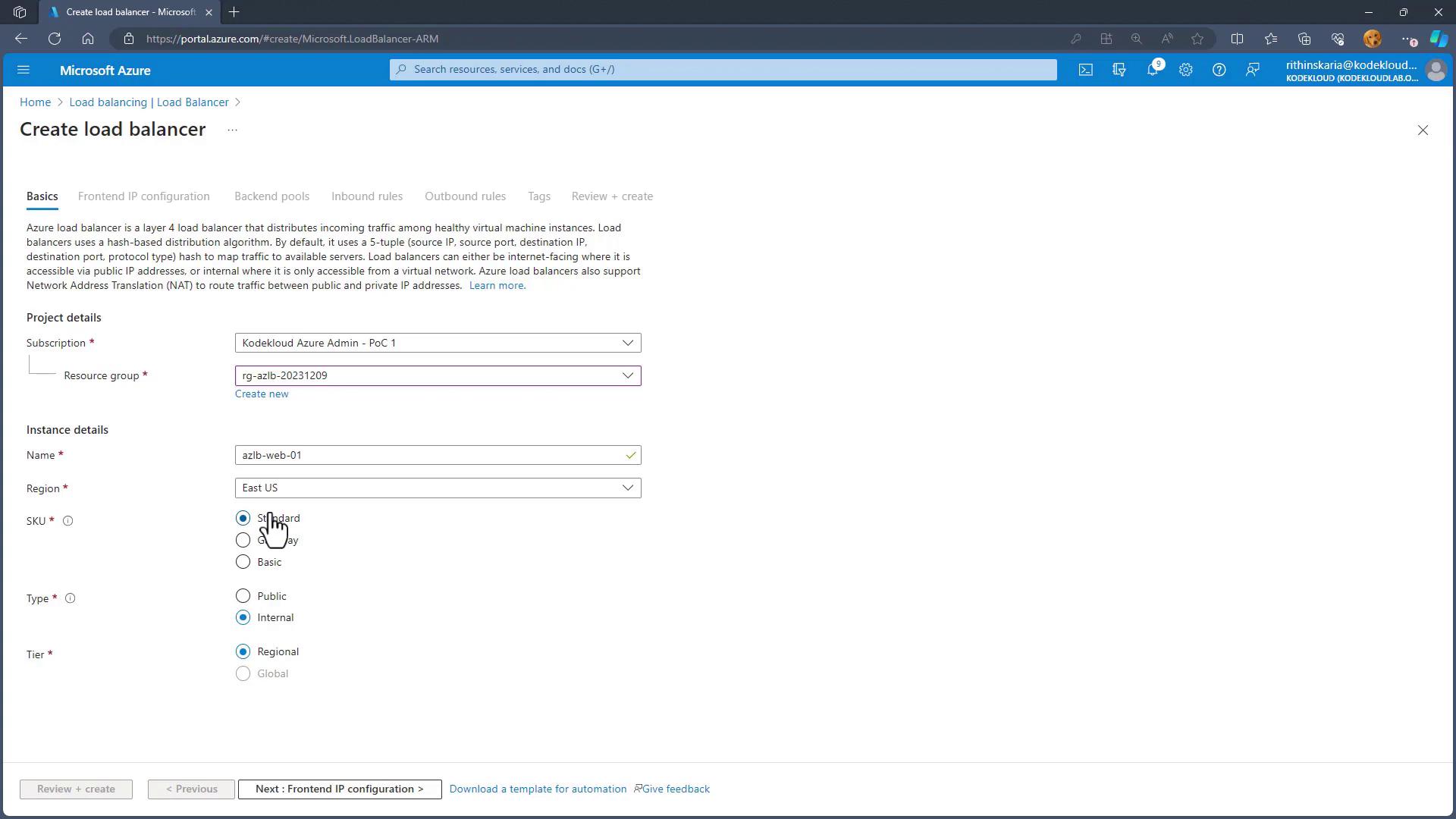Click the Create new resource group link
The image size is (1456, 819).
(x=262, y=394)
